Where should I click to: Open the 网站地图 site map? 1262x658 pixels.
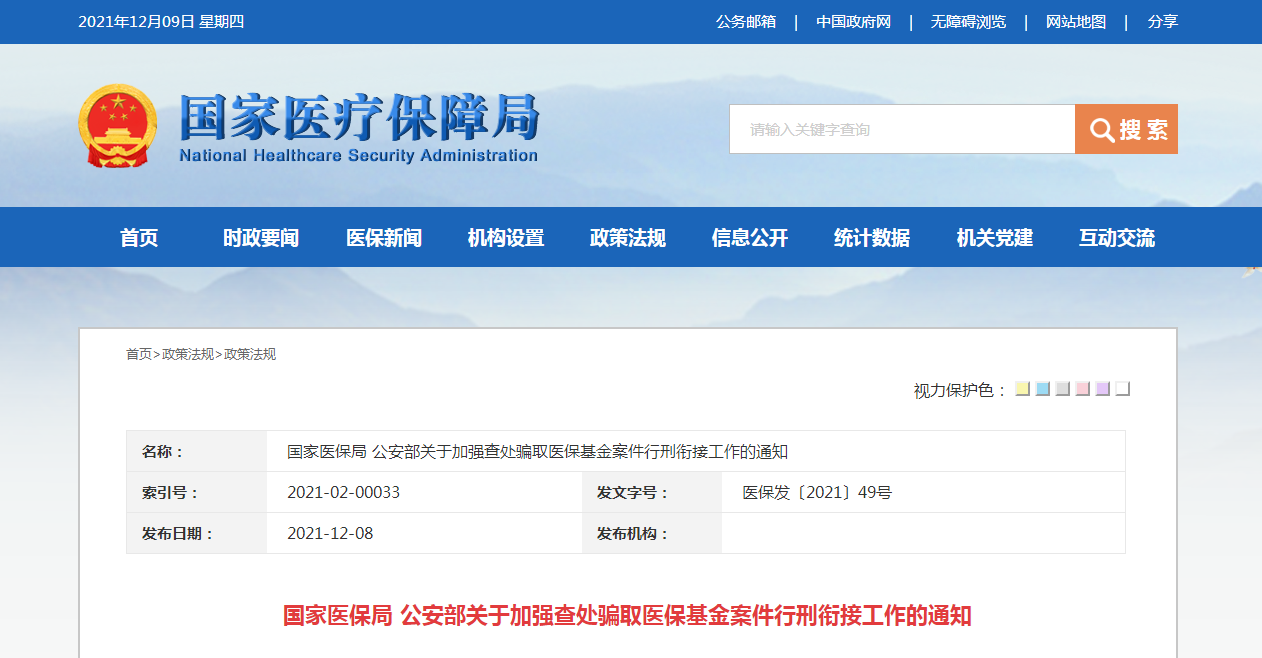[1076, 22]
